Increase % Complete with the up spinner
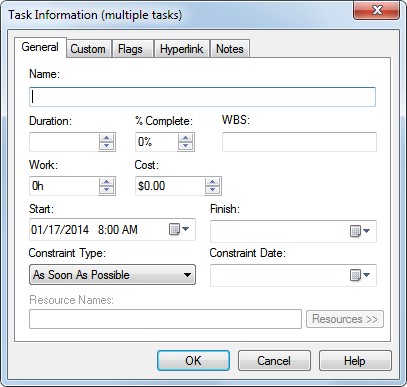 185,138
